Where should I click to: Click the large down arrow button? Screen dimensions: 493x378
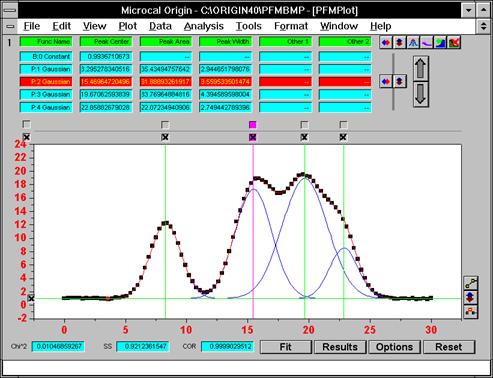[421, 95]
